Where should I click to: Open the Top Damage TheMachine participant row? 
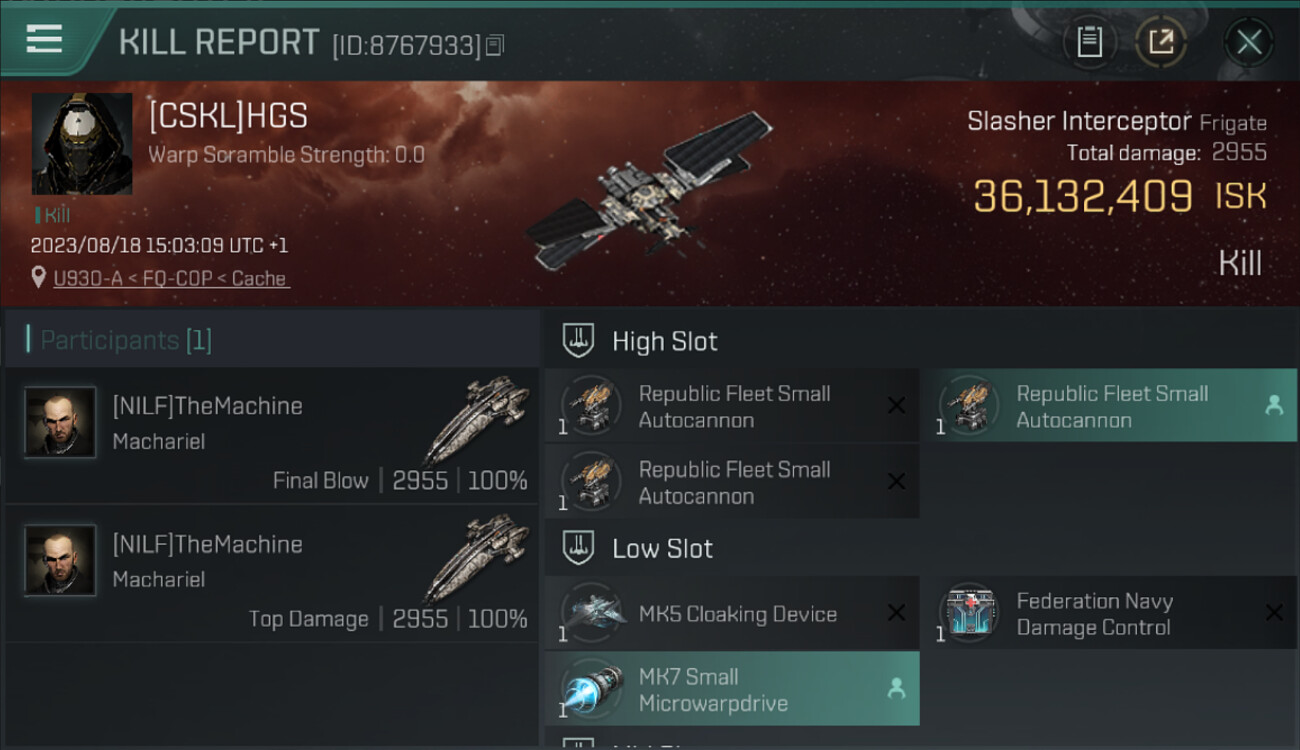tap(272, 573)
